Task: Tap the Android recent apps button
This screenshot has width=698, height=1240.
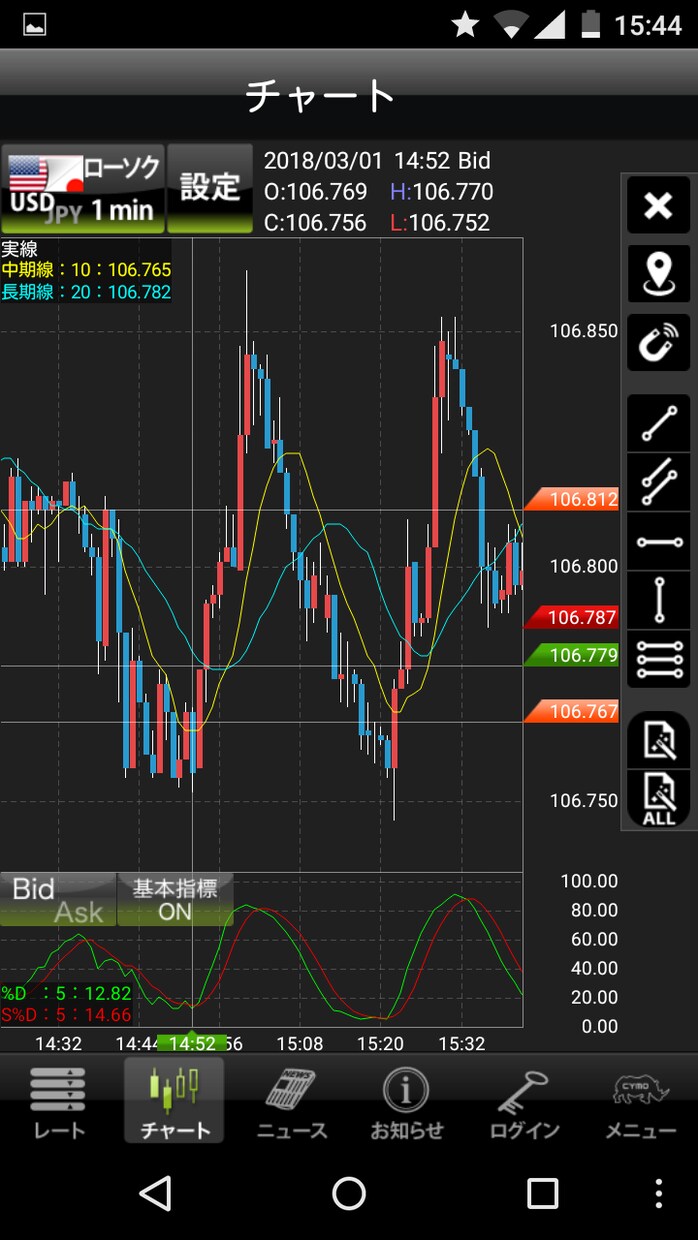Action: tap(542, 1193)
